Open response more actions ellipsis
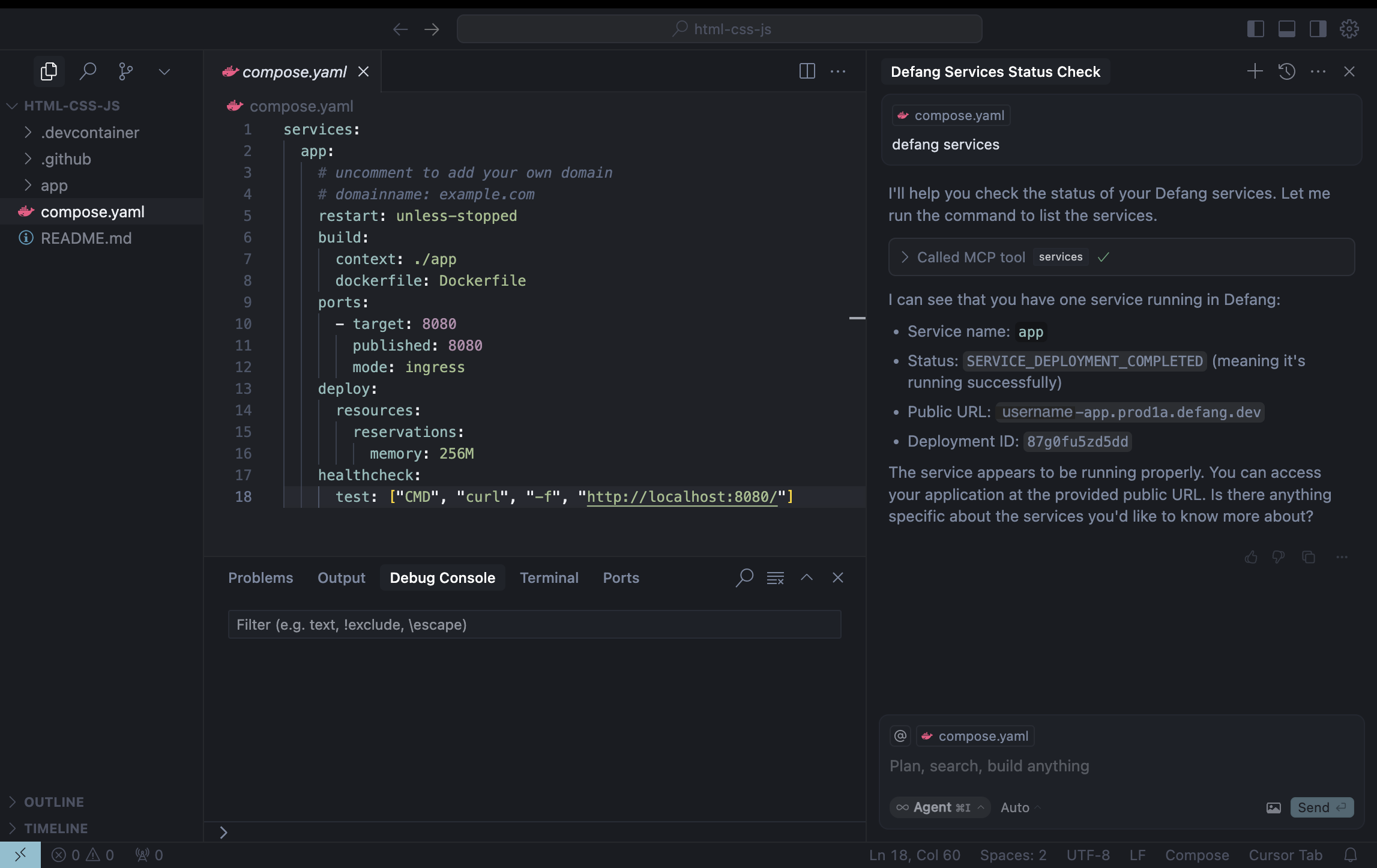 [x=1342, y=557]
